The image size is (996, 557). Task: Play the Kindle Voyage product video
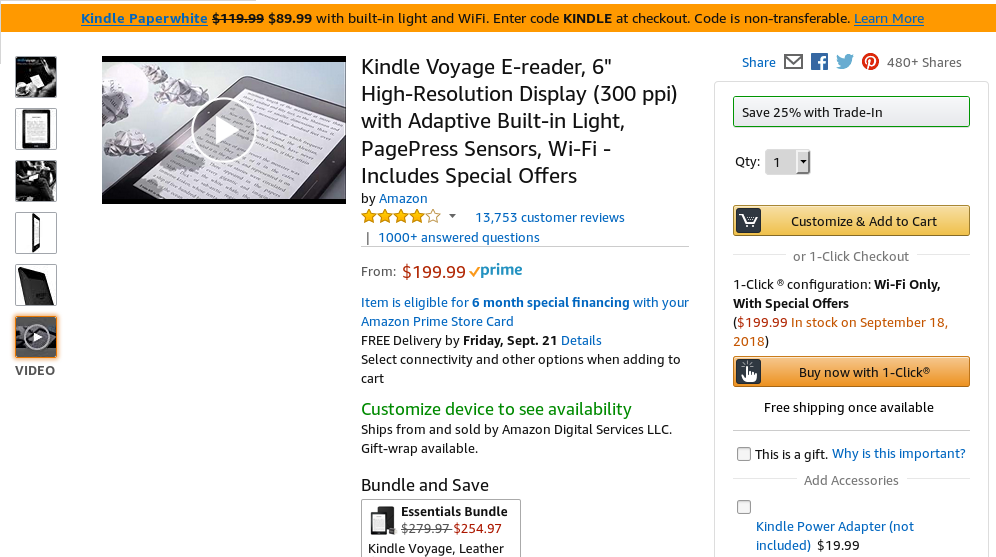tap(223, 130)
